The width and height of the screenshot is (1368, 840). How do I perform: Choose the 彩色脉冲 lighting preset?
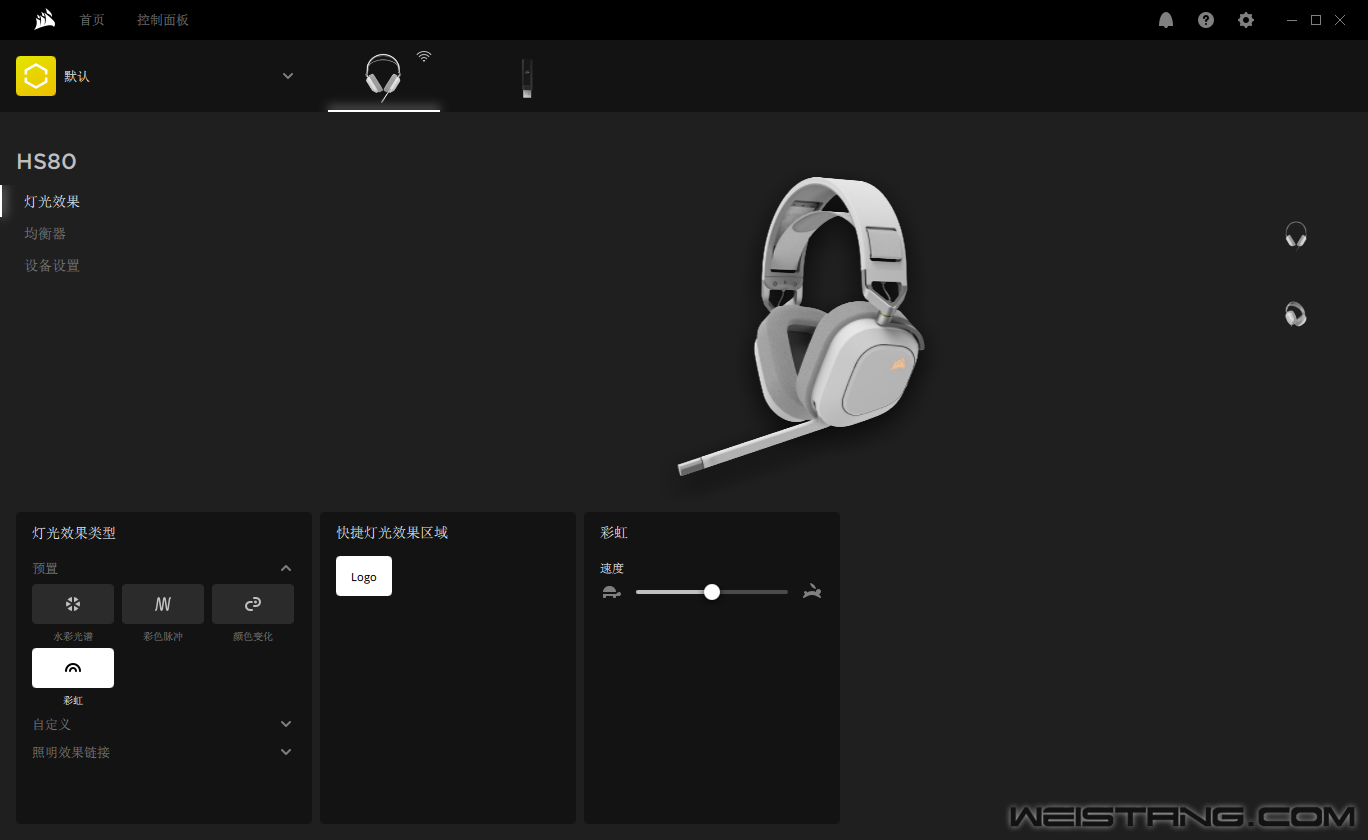pos(163,604)
